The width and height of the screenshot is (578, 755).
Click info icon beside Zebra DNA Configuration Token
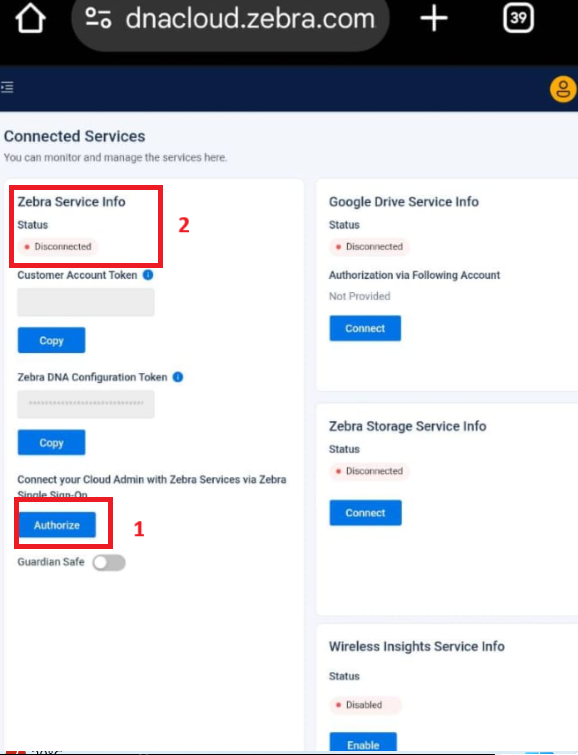point(178,377)
